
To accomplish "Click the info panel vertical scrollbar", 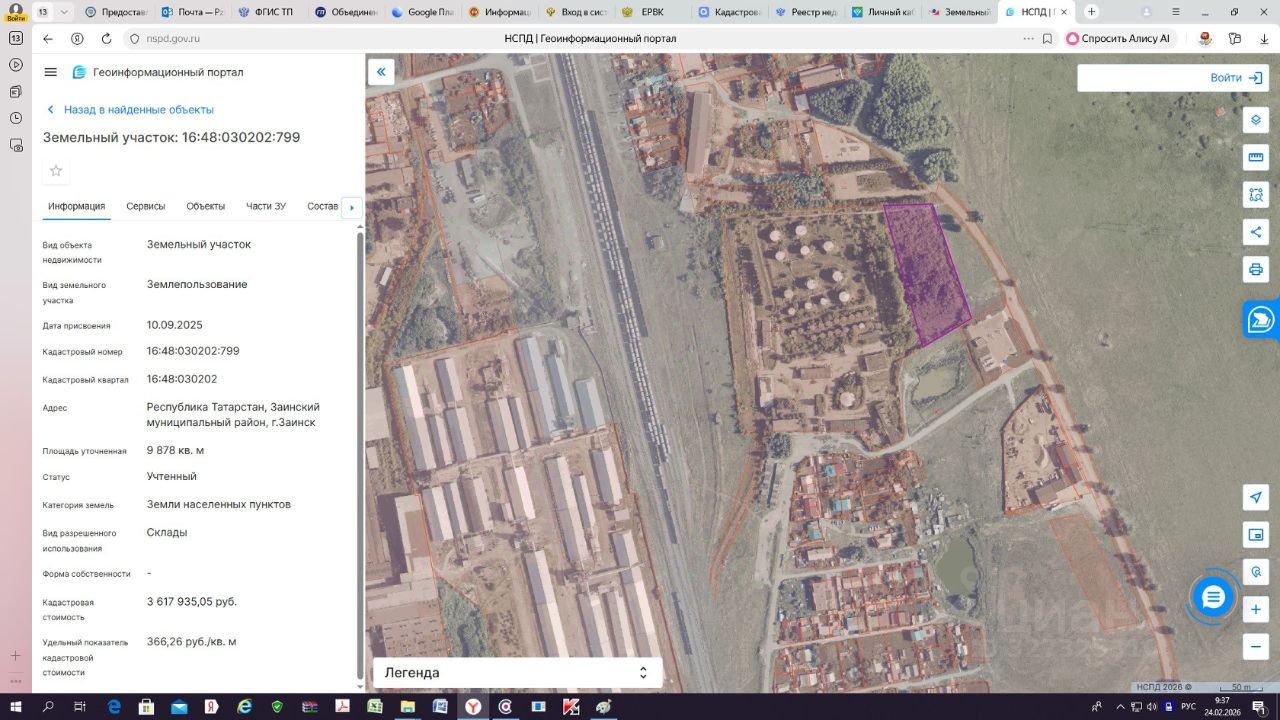I will [x=360, y=450].
